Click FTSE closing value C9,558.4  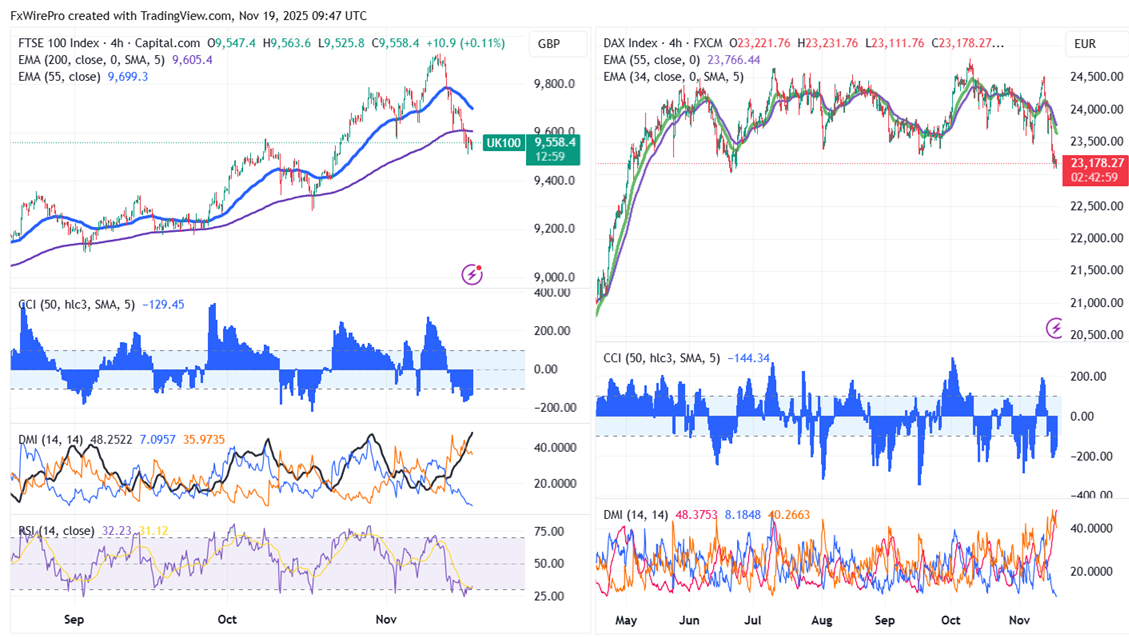[395, 43]
